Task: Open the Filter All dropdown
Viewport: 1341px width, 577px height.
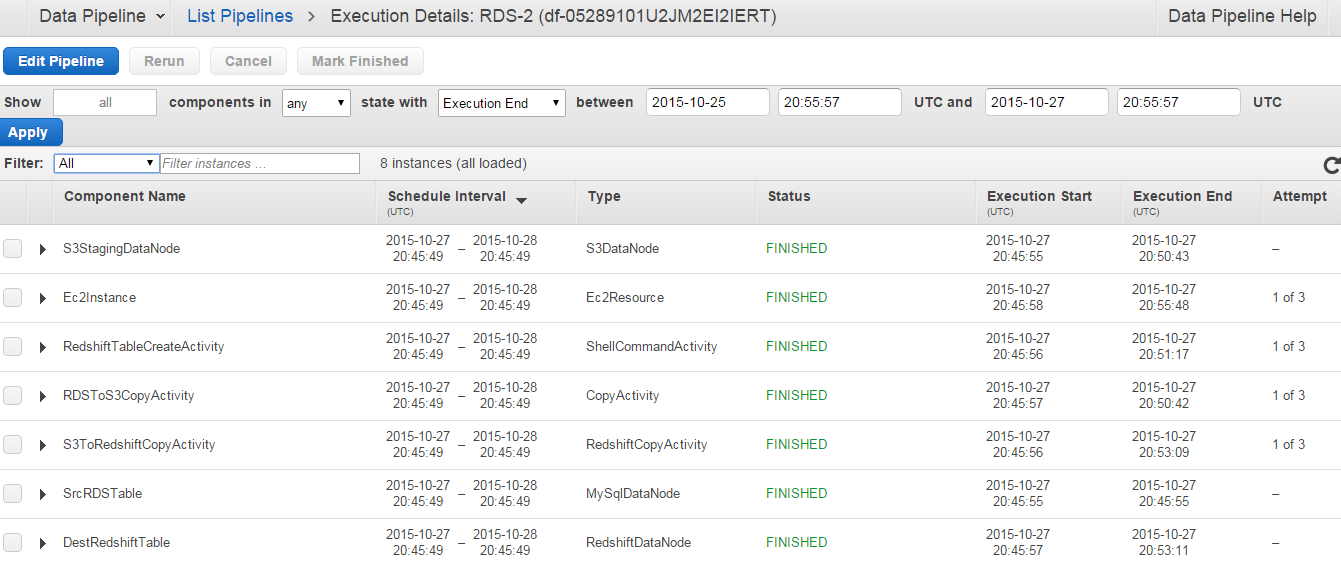Action: tap(107, 163)
